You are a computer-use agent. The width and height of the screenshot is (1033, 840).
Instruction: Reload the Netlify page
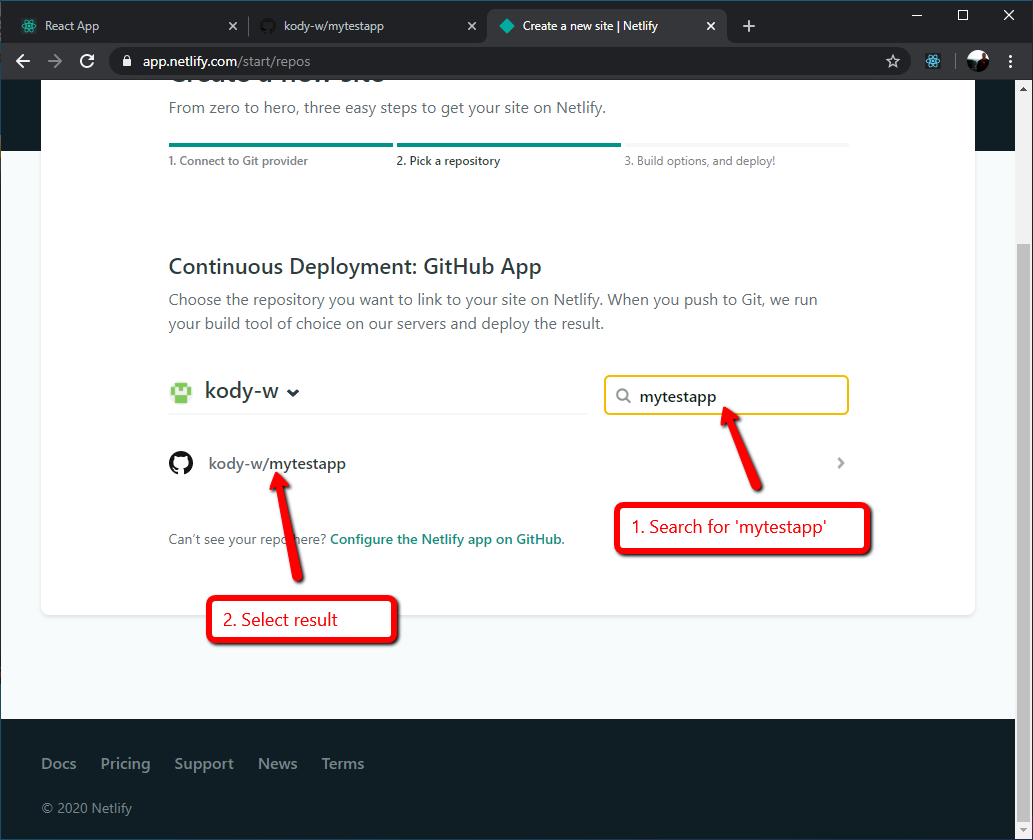[x=87, y=61]
